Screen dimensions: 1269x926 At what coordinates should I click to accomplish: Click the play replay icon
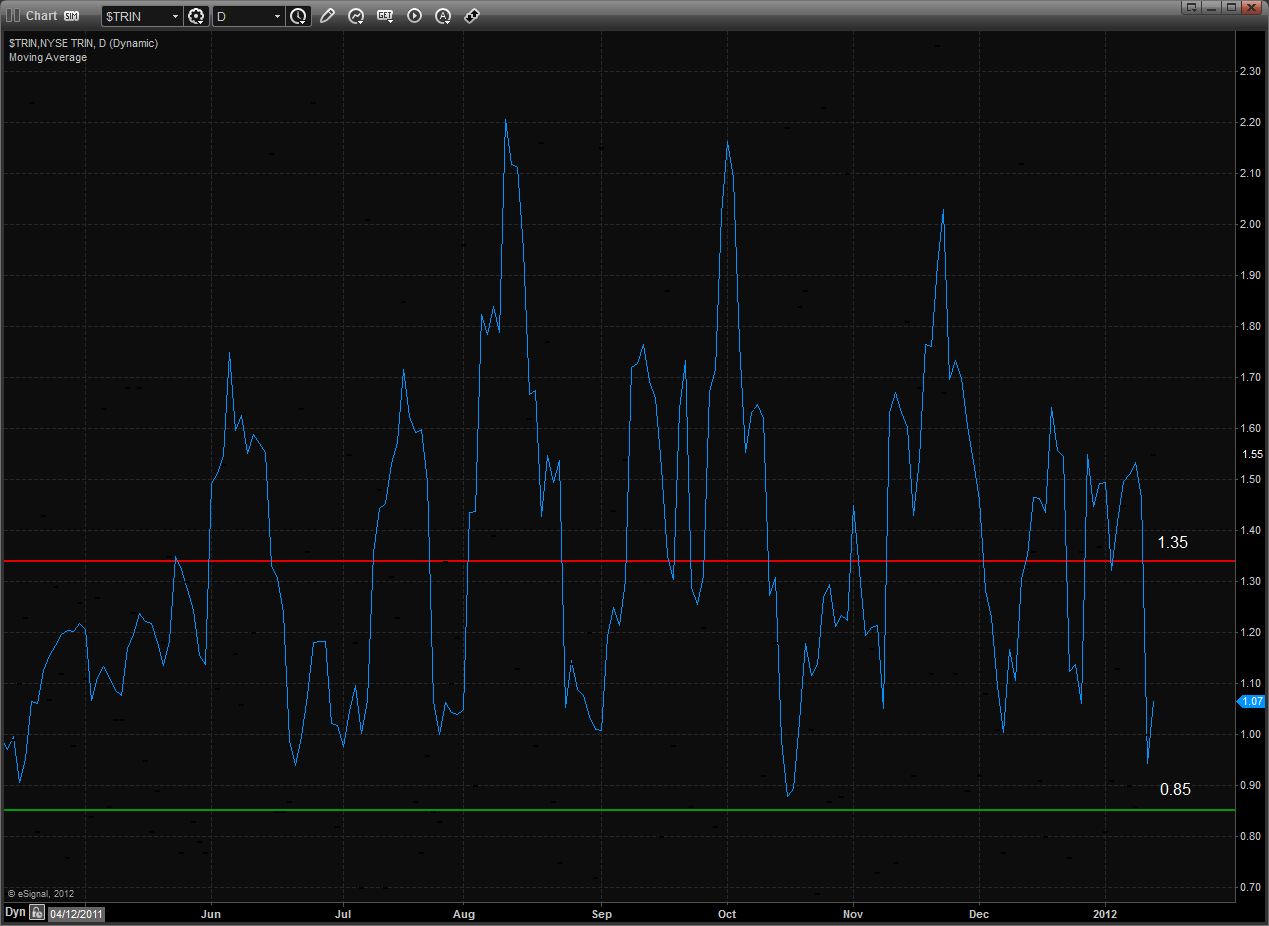[x=414, y=16]
